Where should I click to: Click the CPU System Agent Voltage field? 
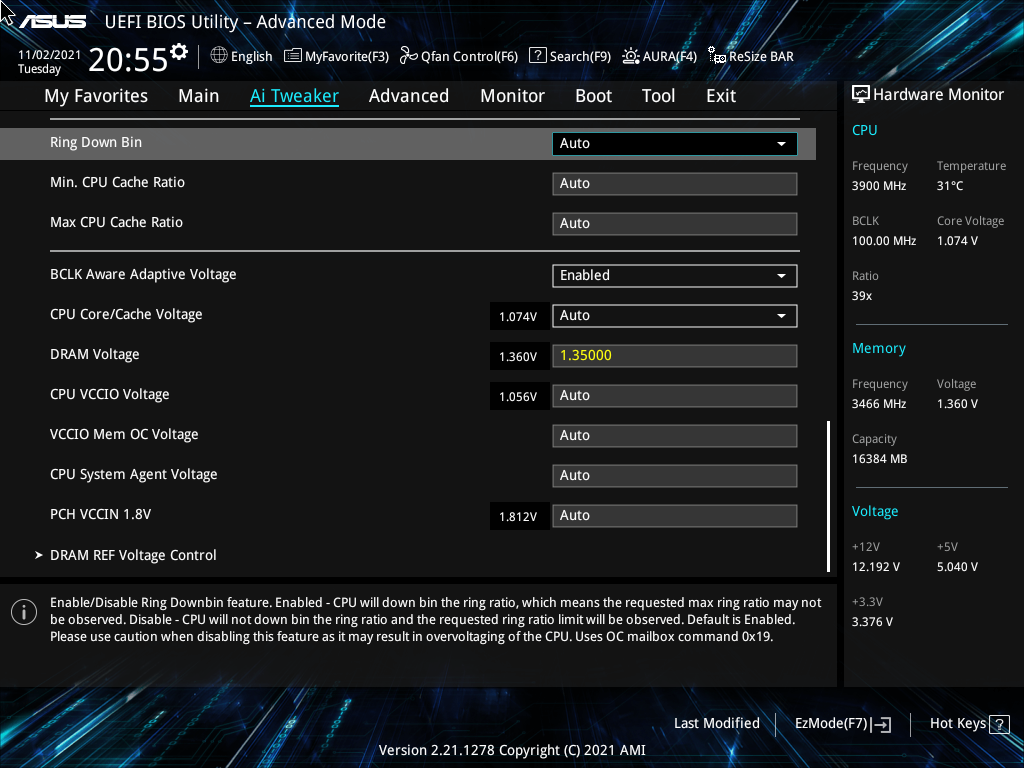pyautogui.click(x=675, y=475)
